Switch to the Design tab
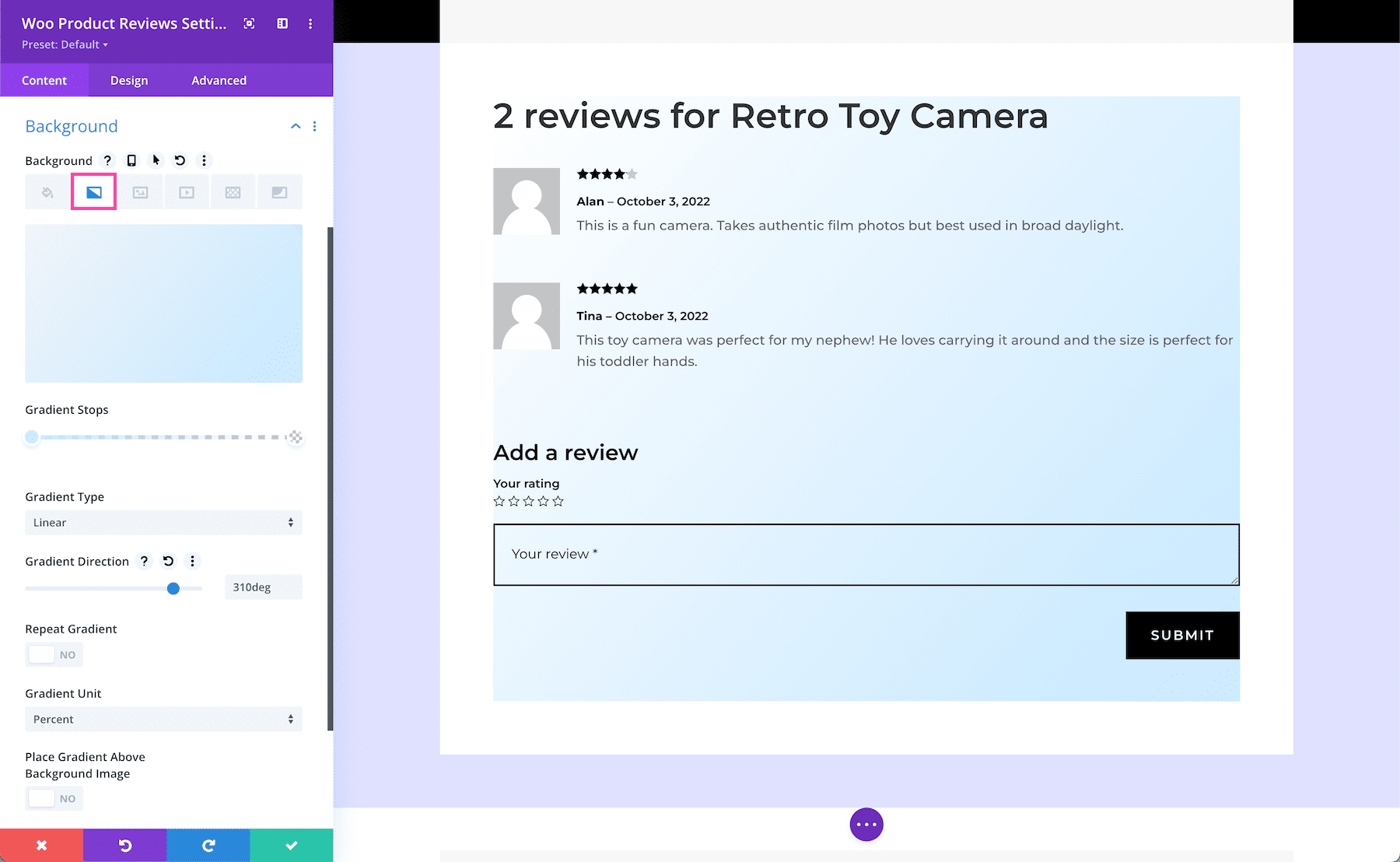 coord(129,80)
